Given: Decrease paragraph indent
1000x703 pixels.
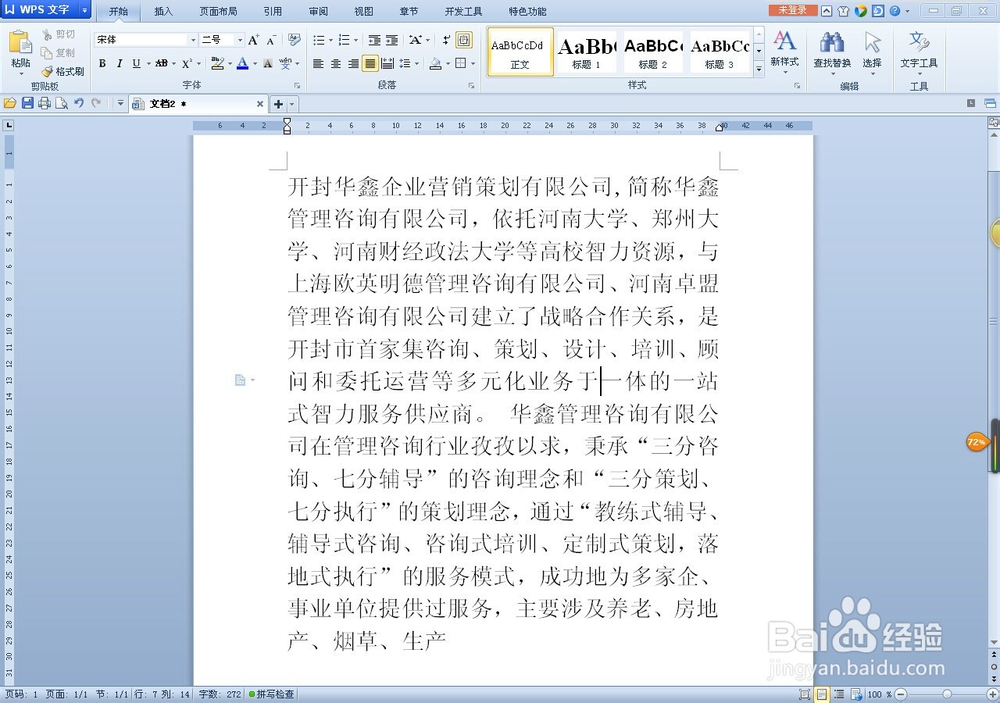Looking at the screenshot, I should pos(374,40).
